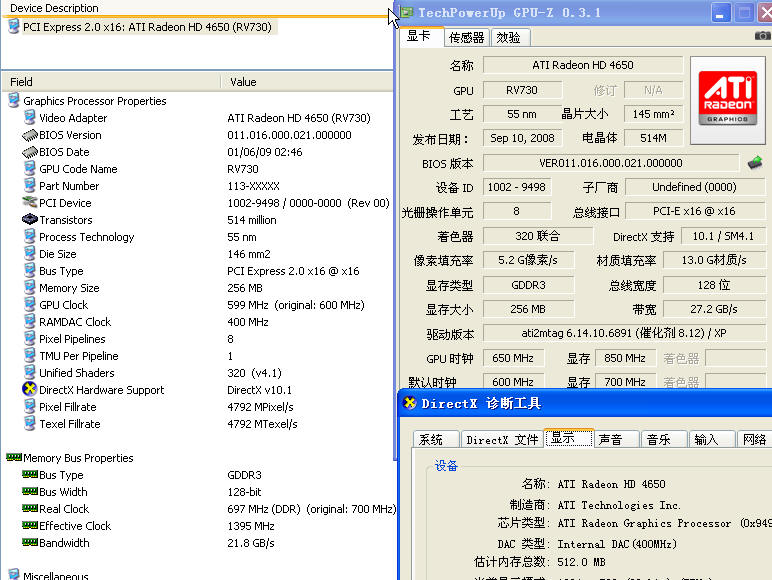
Task: Click the Die Size row icon
Action: click(x=30, y=254)
